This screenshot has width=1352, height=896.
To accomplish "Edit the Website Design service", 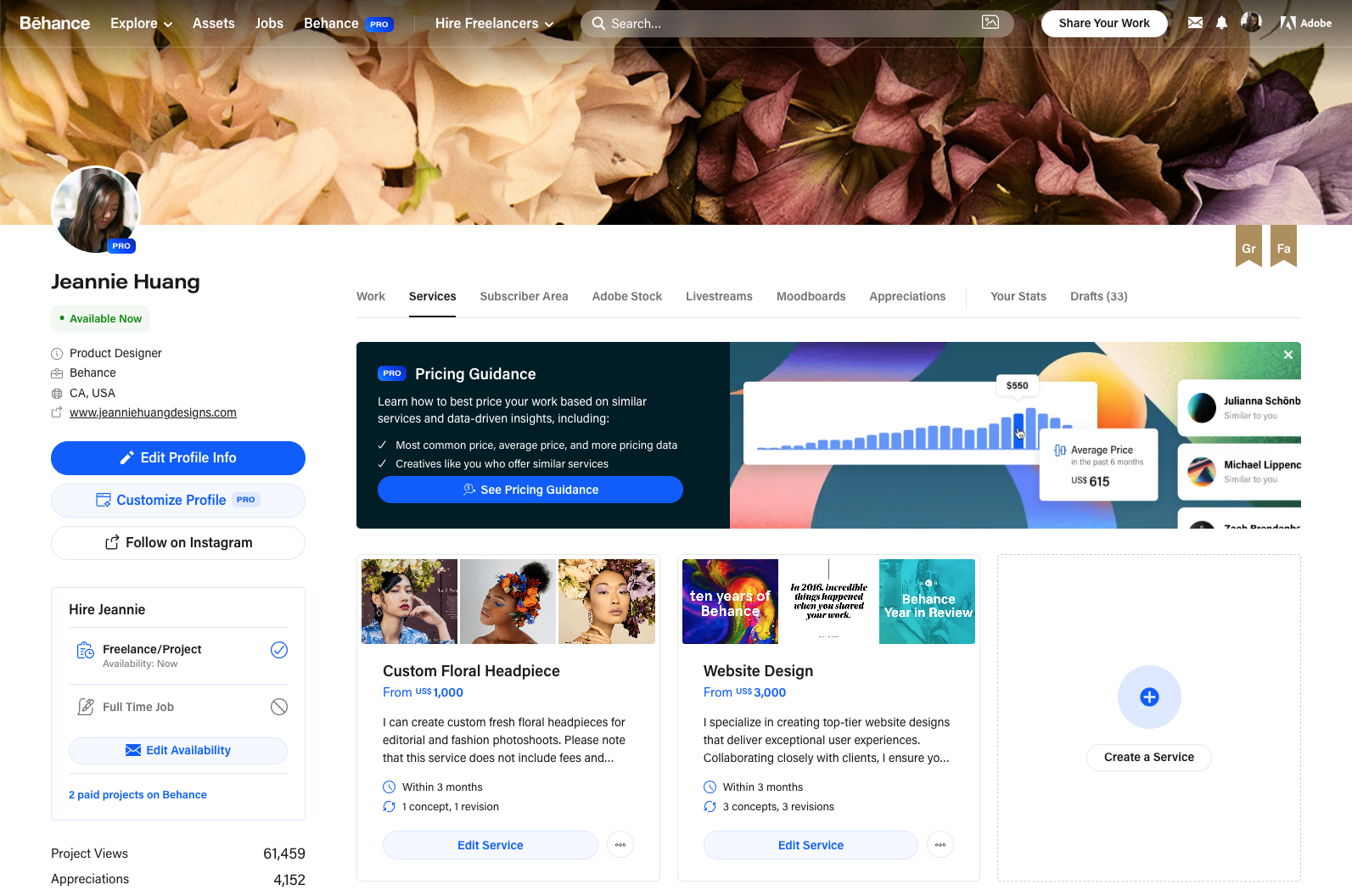I will (x=811, y=845).
